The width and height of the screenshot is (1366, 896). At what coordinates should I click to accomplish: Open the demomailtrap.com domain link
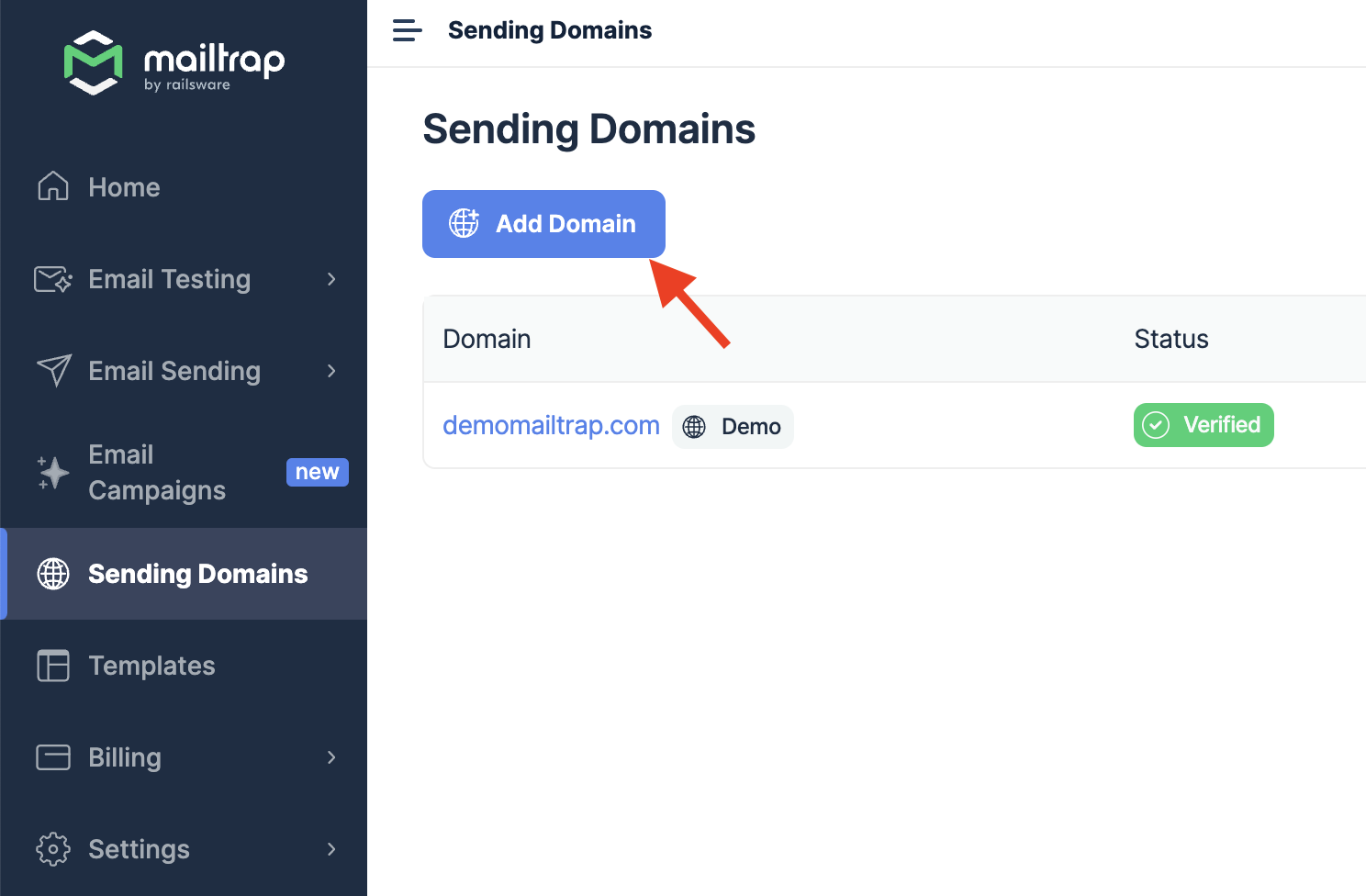pos(551,425)
